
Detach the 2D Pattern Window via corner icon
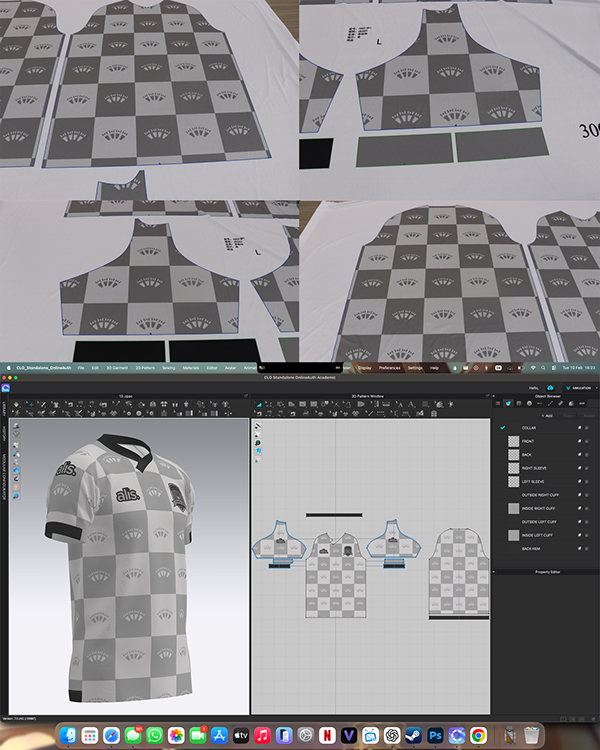click(488, 396)
